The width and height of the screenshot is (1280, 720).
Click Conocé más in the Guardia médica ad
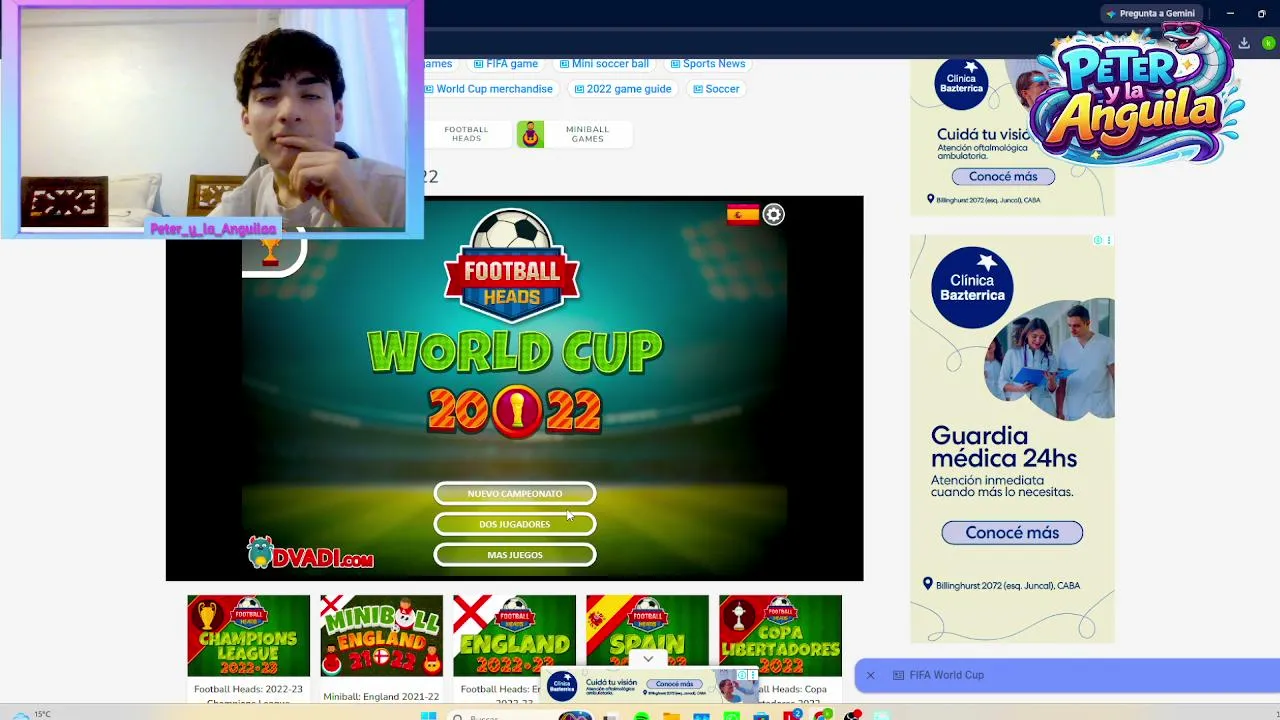[1012, 533]
